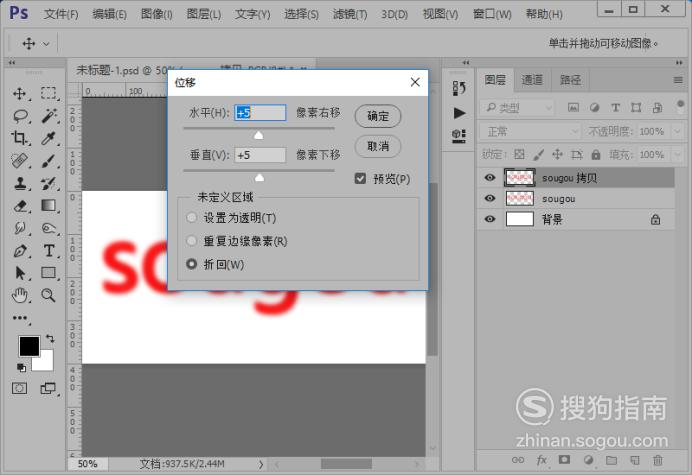Hide the sougou layer
Screen dimensions: 692x475
(x=489, y=198)
